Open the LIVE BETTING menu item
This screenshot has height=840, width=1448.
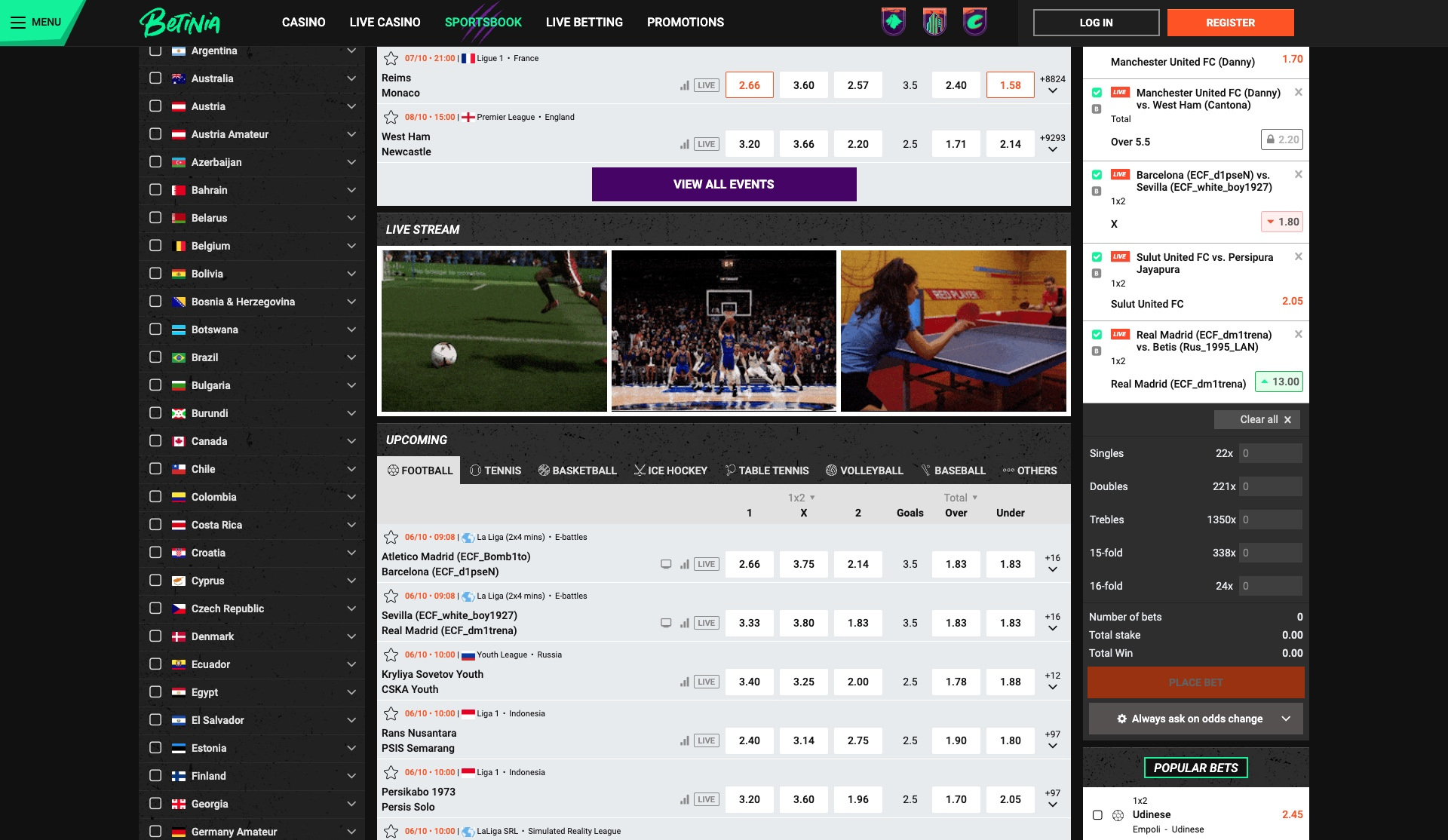[584, 22]
